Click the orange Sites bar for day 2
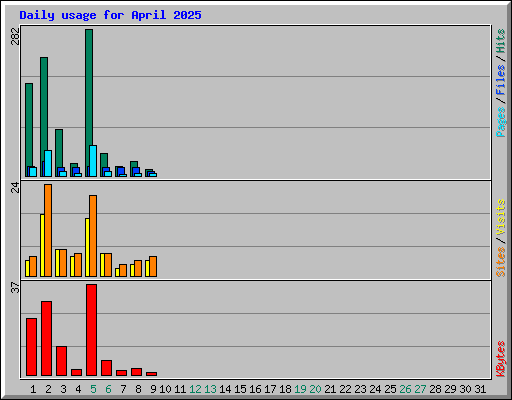512x400 pixels. click(x=48, y=230)
